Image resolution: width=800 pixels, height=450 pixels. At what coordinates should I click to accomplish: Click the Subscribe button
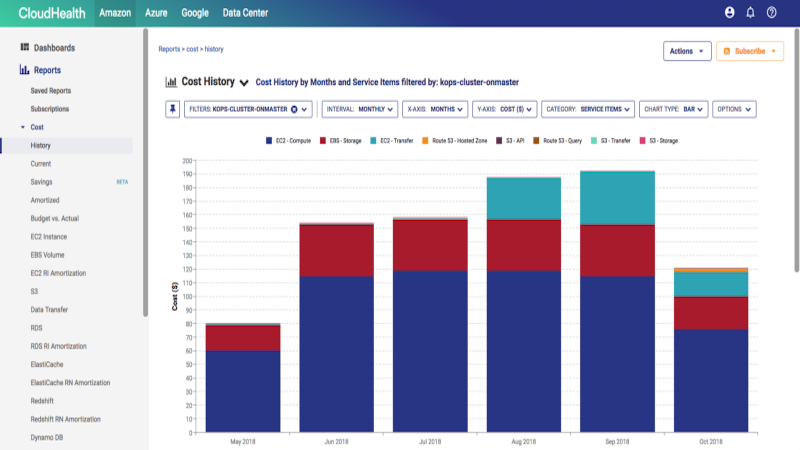[x=749, y=51]
